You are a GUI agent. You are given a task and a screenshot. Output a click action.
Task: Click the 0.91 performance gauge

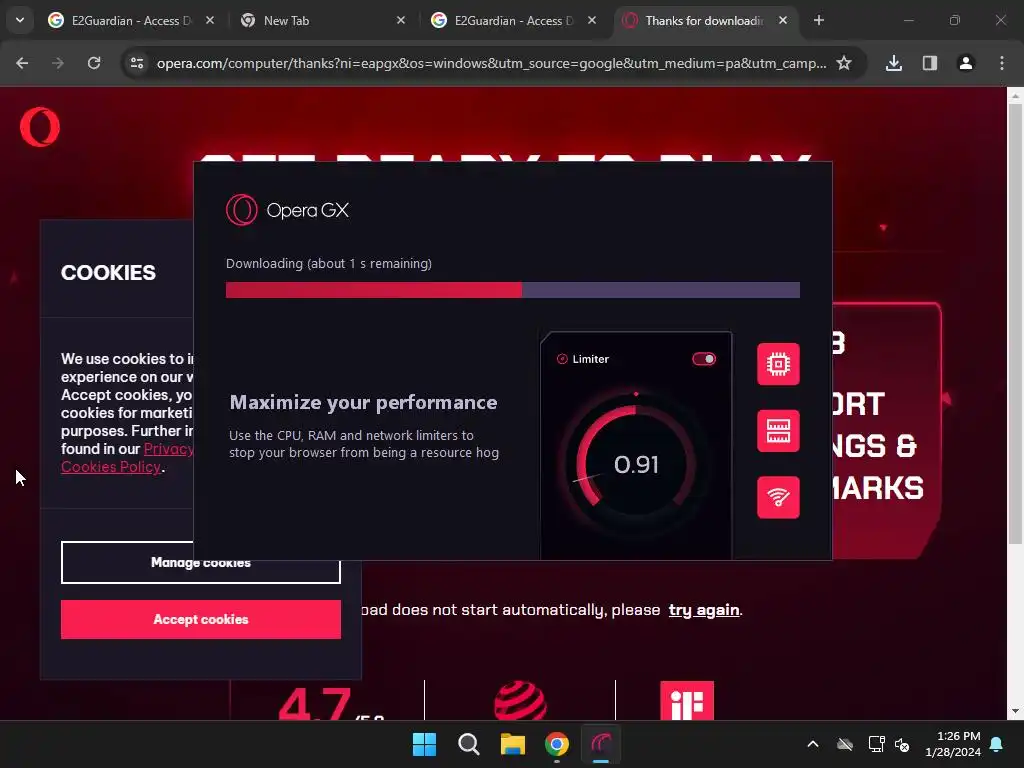pos(635,464)
